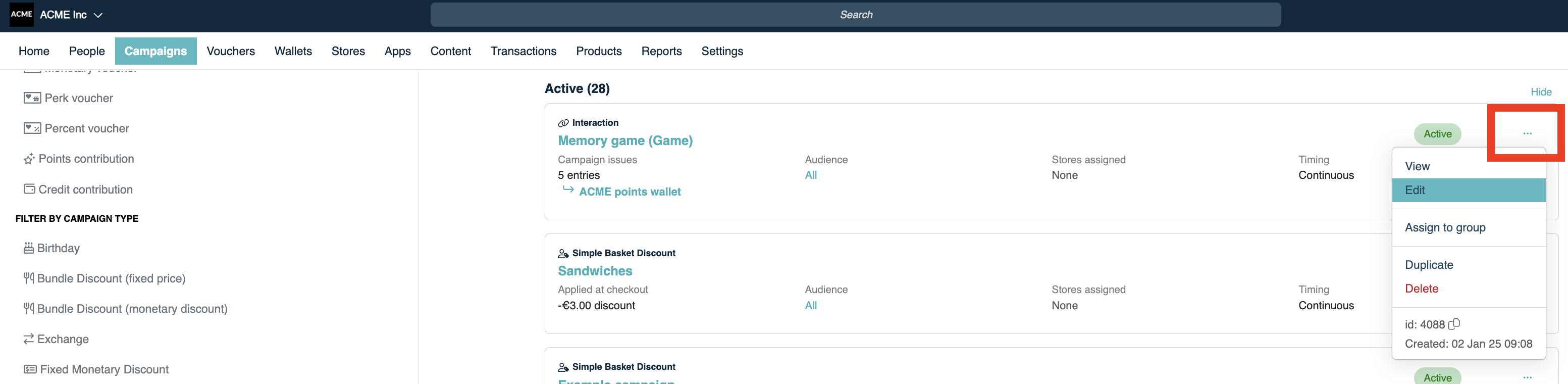Select the Points contribution icon
Viewport: 1568px width, 384px height.
(28, 159)
